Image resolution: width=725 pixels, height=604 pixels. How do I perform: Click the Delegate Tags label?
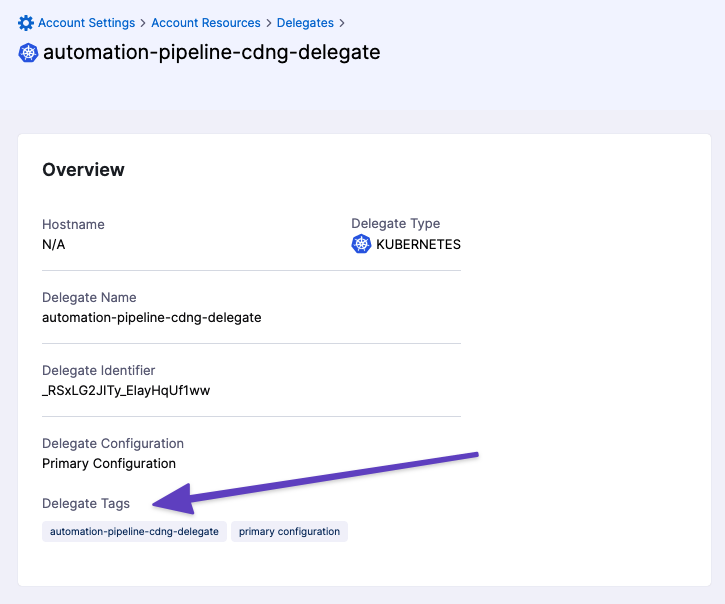tap(86, 503)
